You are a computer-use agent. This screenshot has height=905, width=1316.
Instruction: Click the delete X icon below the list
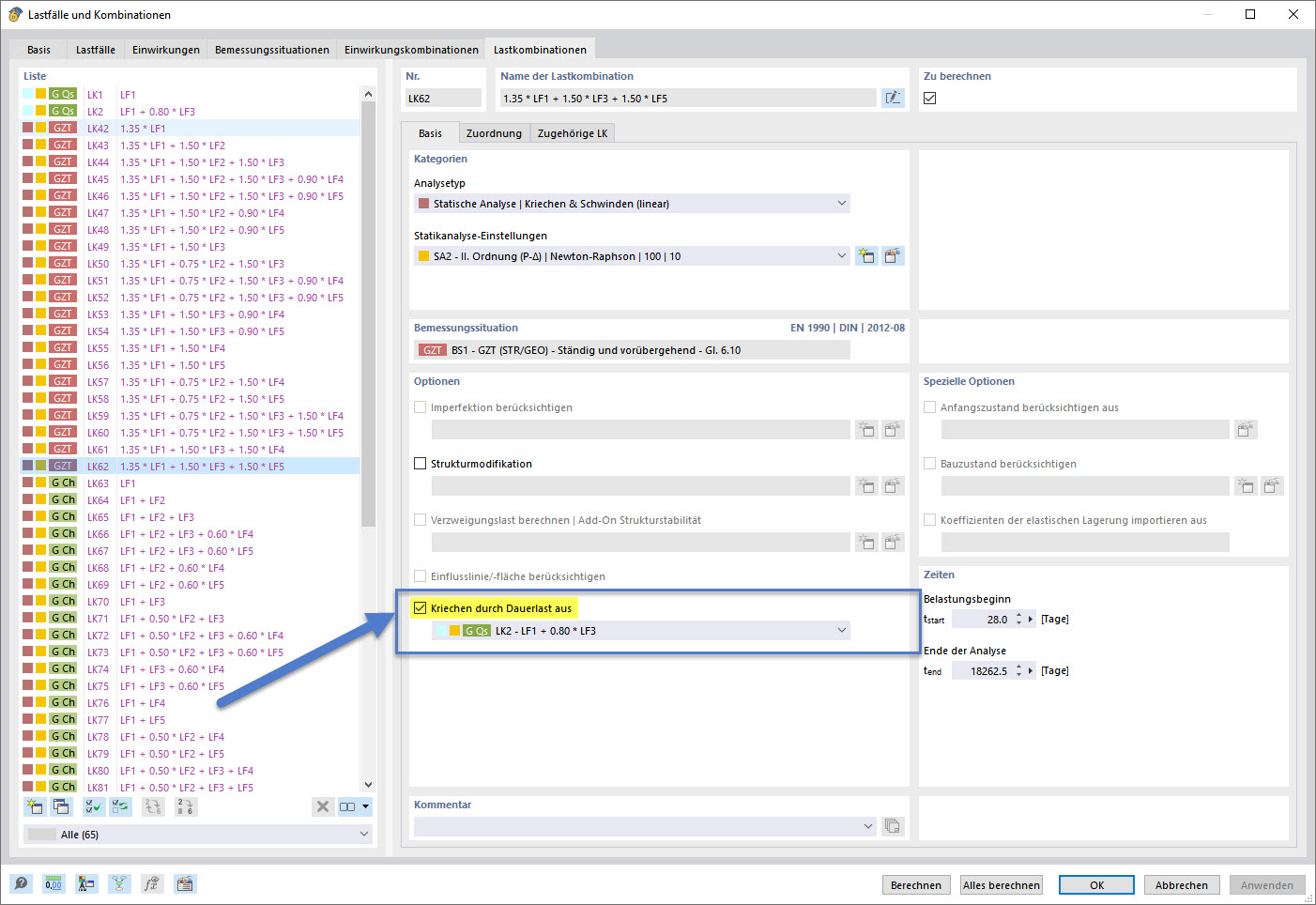[323, 806]
